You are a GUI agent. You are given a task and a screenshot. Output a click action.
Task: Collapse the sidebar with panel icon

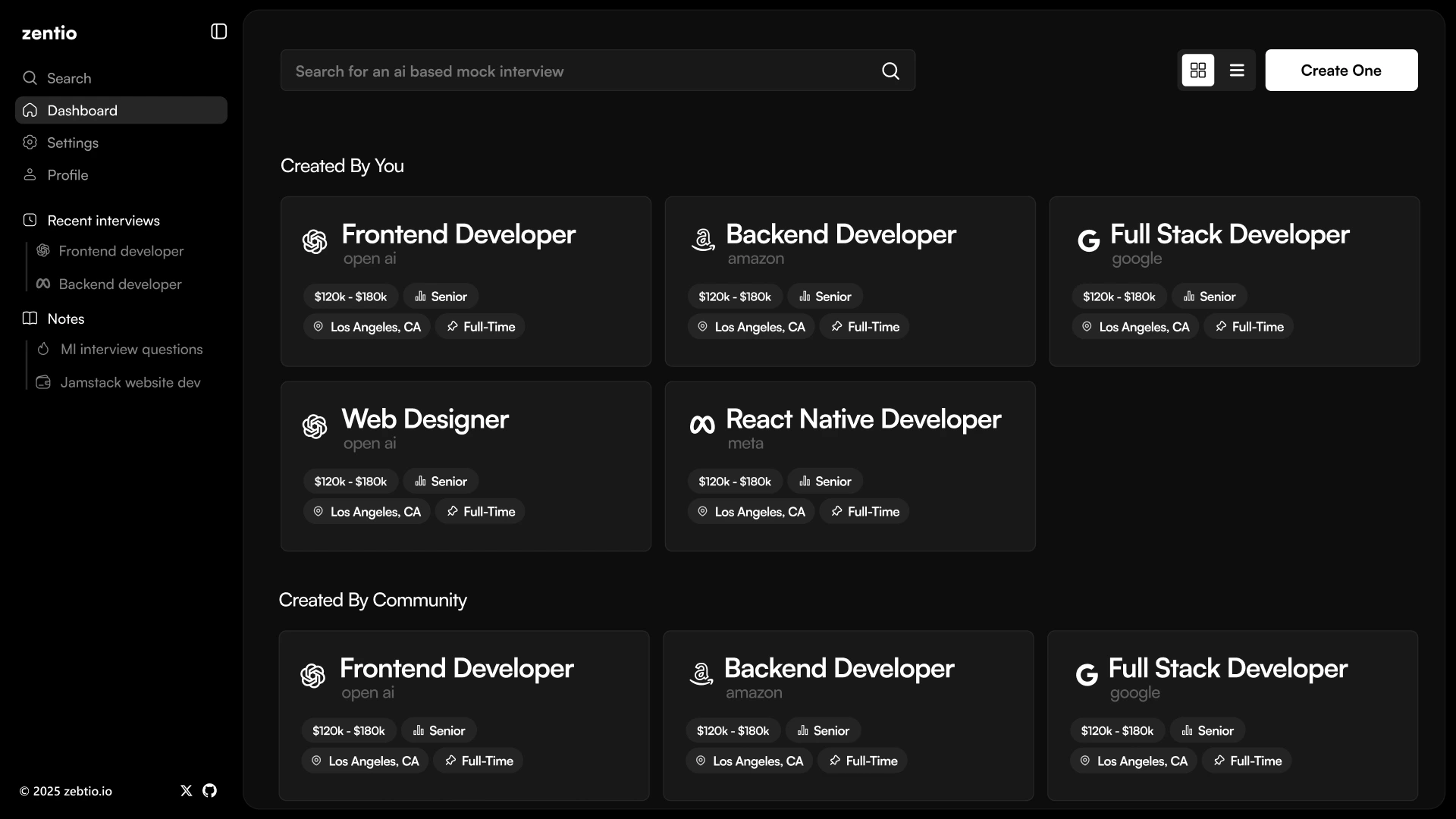coord(218,32)
